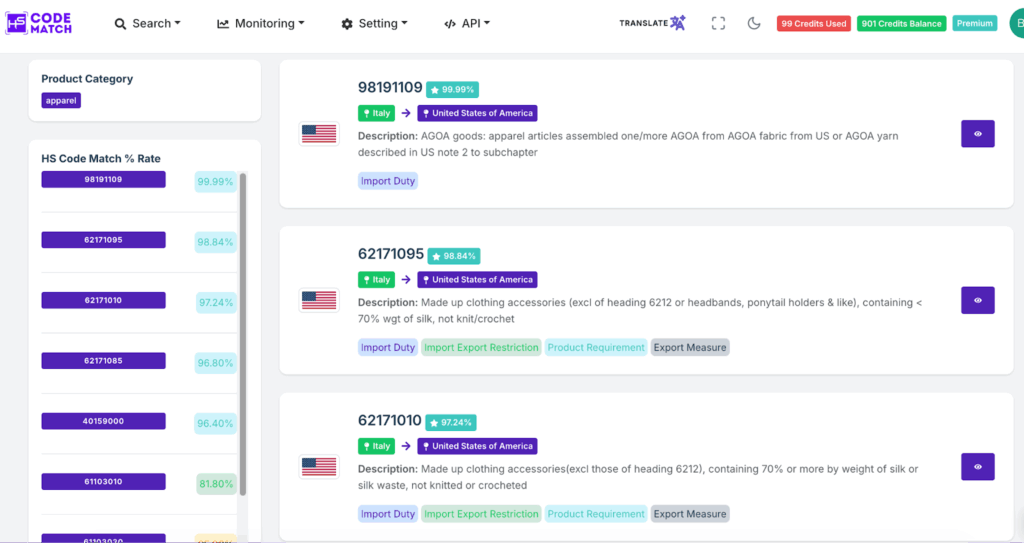This screenshot has width=1024, height=543.
Task: Click Import Duty tag under 98191109
Action: coord(388,181)
